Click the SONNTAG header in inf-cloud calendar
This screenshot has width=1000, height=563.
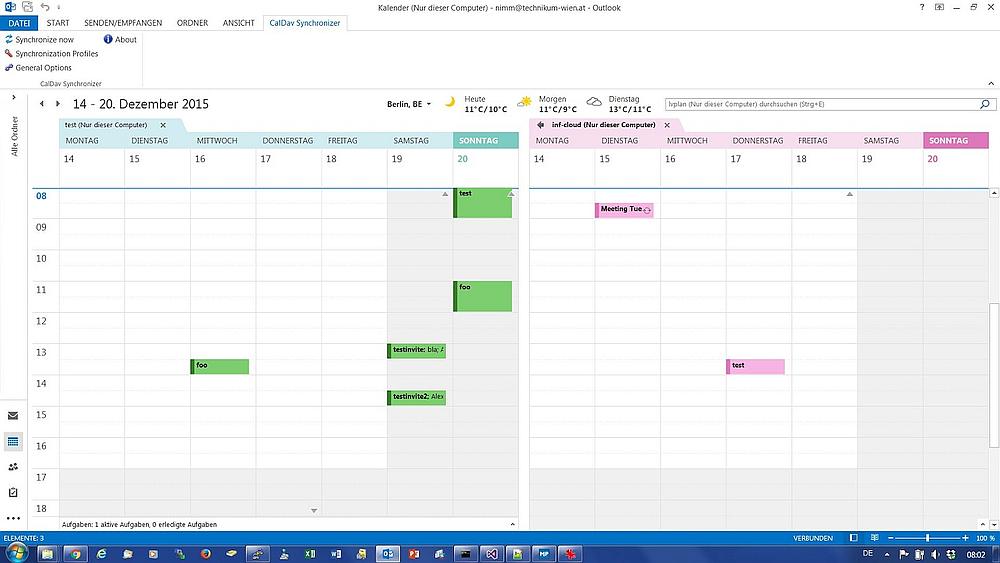click(955, 140)
